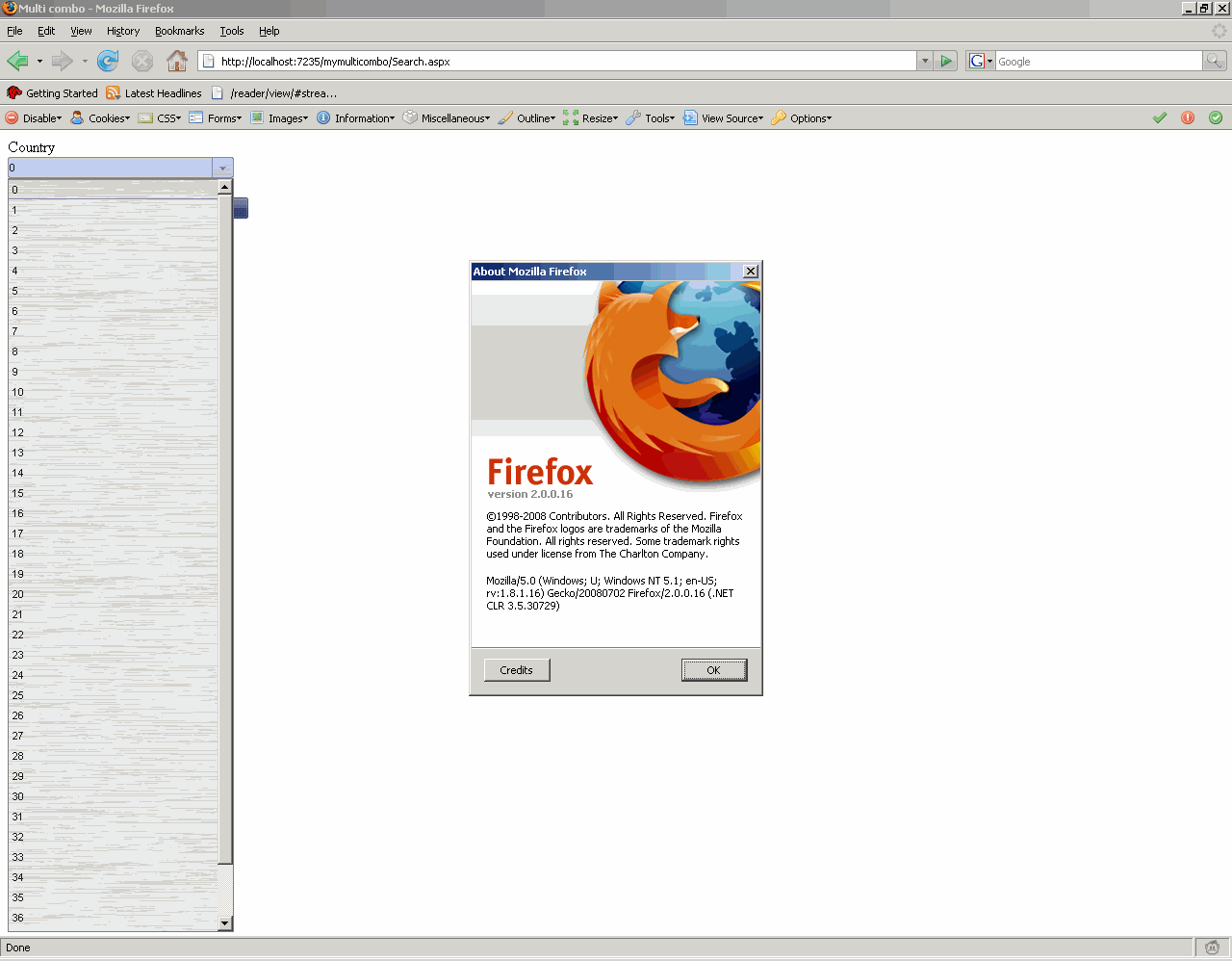Click the list scrollbar down arrow
Screen dimensions: 1232x961
[x=225, y=923]
